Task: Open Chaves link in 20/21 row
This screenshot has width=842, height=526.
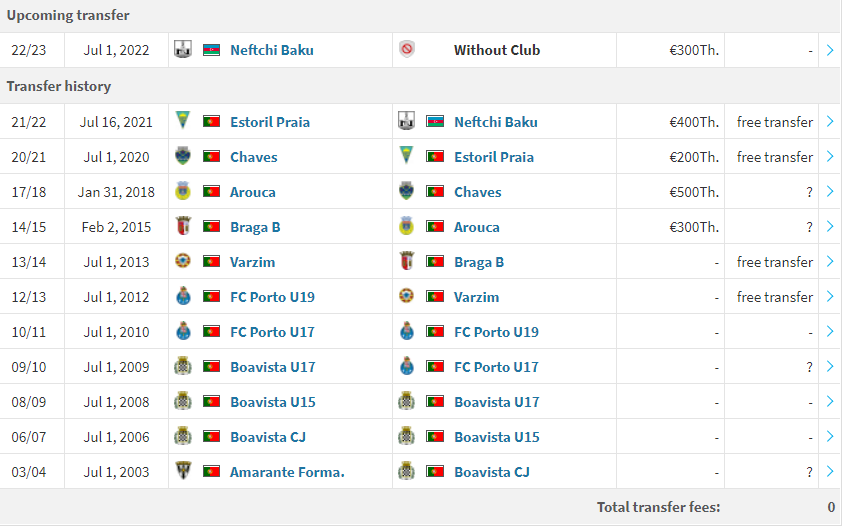Action: click(253, 157)
